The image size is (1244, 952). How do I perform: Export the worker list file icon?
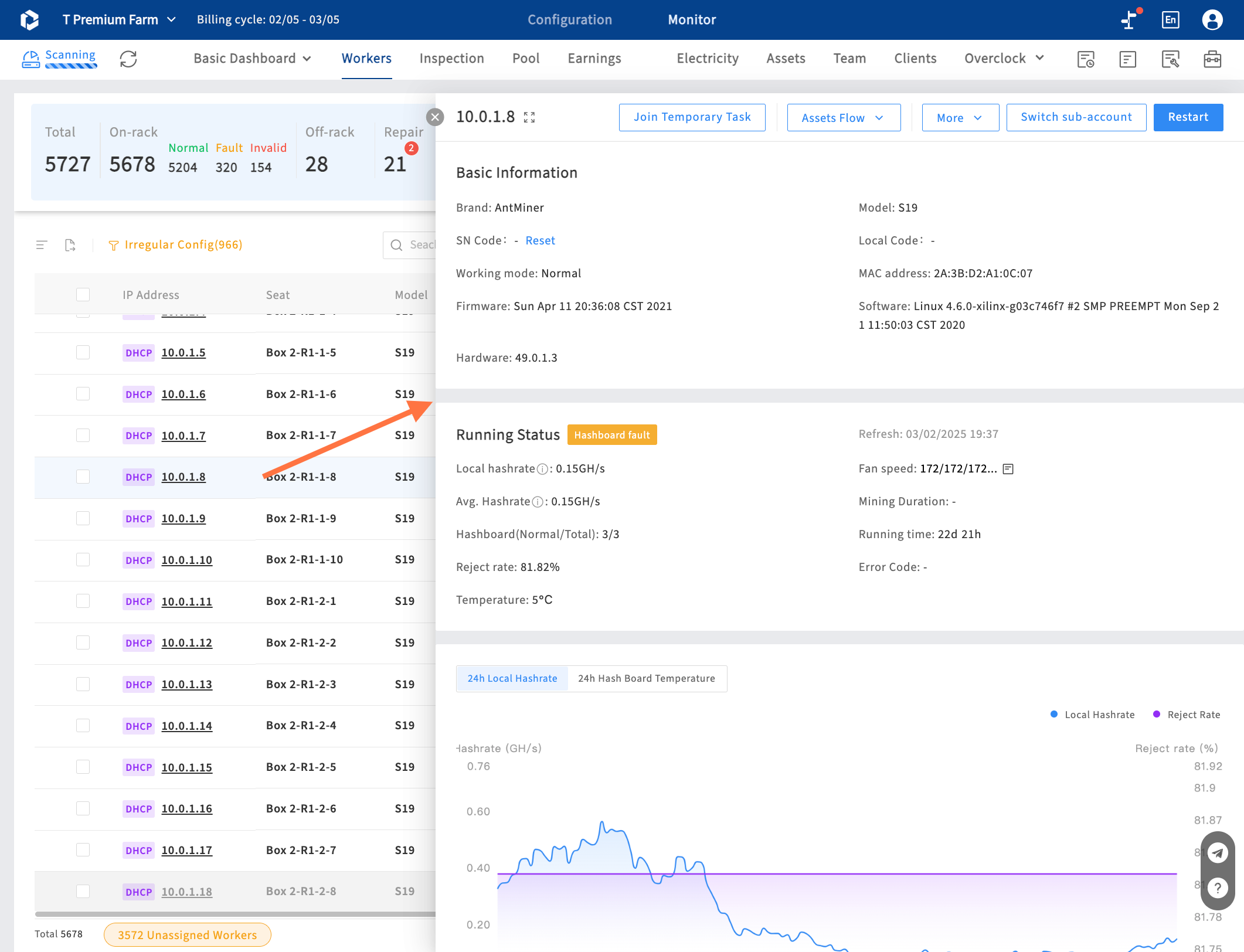tap(70, 245)
